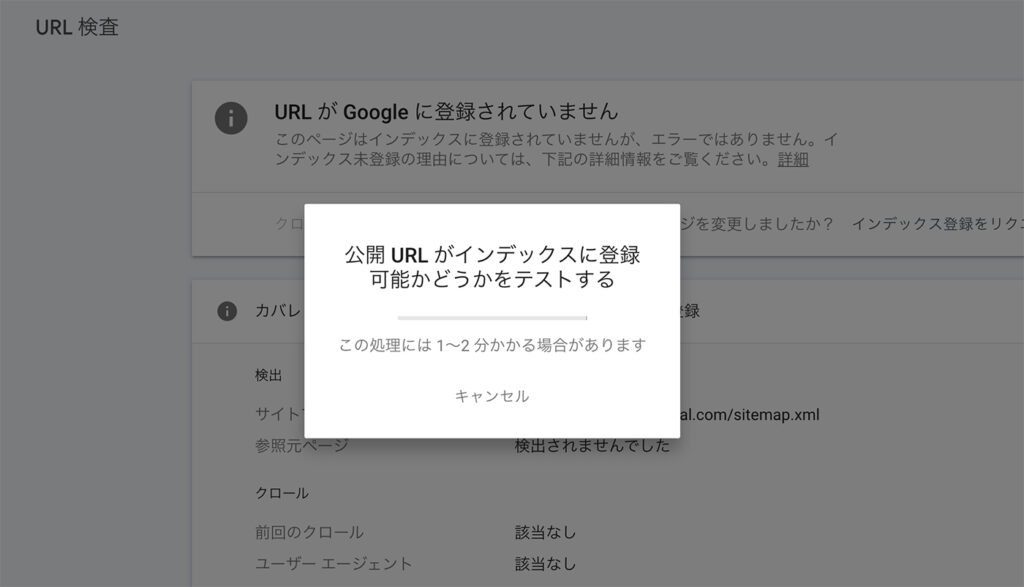Viewport: 1024px width, 587px height.
Task: Click the クロール section heading
Action: 281,493
